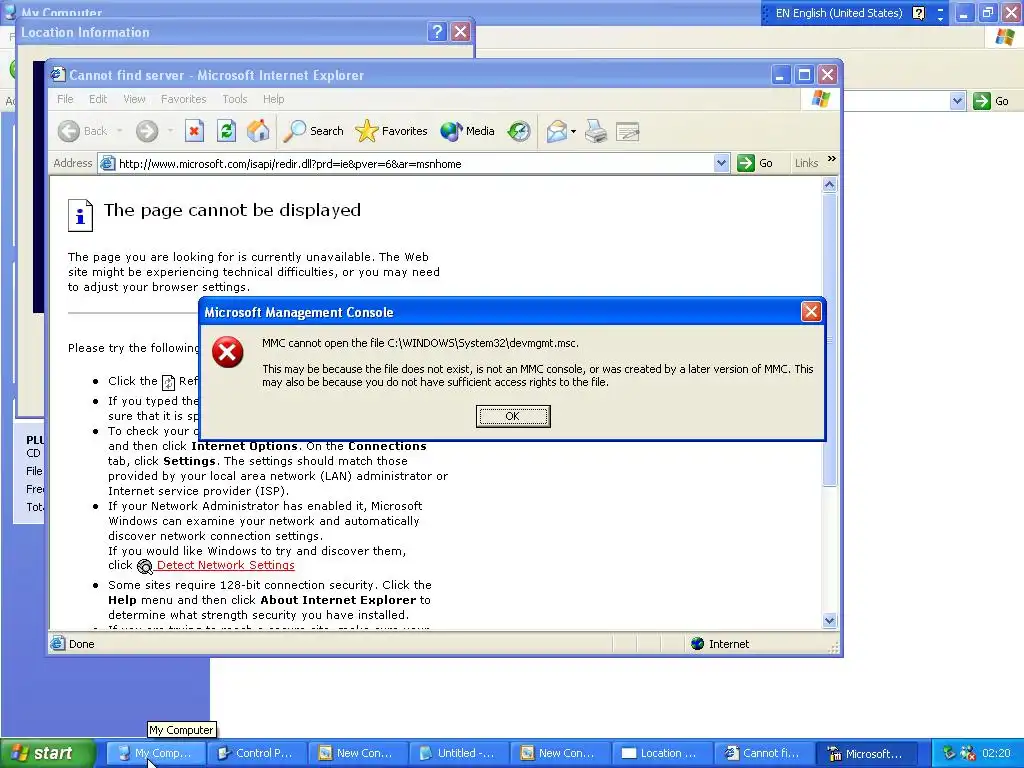Click the Internet Explorer address URL field
1024x768 pixels.
click(x=414, y=164)
